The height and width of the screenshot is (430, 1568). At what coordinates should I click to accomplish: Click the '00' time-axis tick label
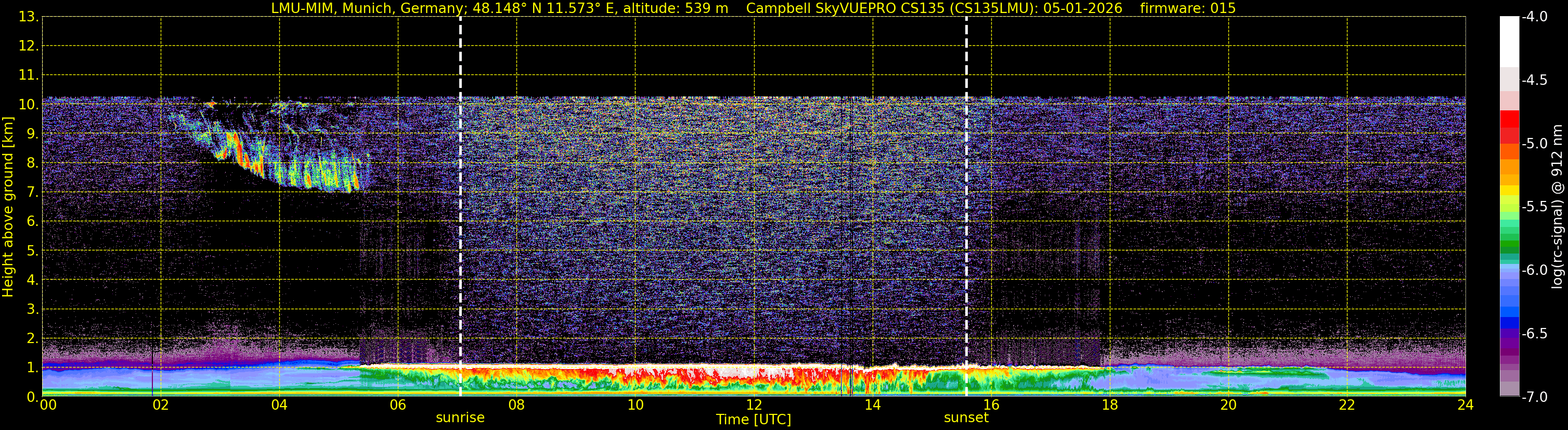click(48, 405)
